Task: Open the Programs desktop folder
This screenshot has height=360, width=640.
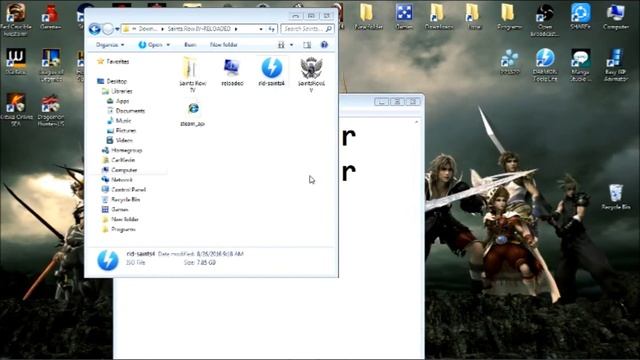Action: tap(509, 16)
